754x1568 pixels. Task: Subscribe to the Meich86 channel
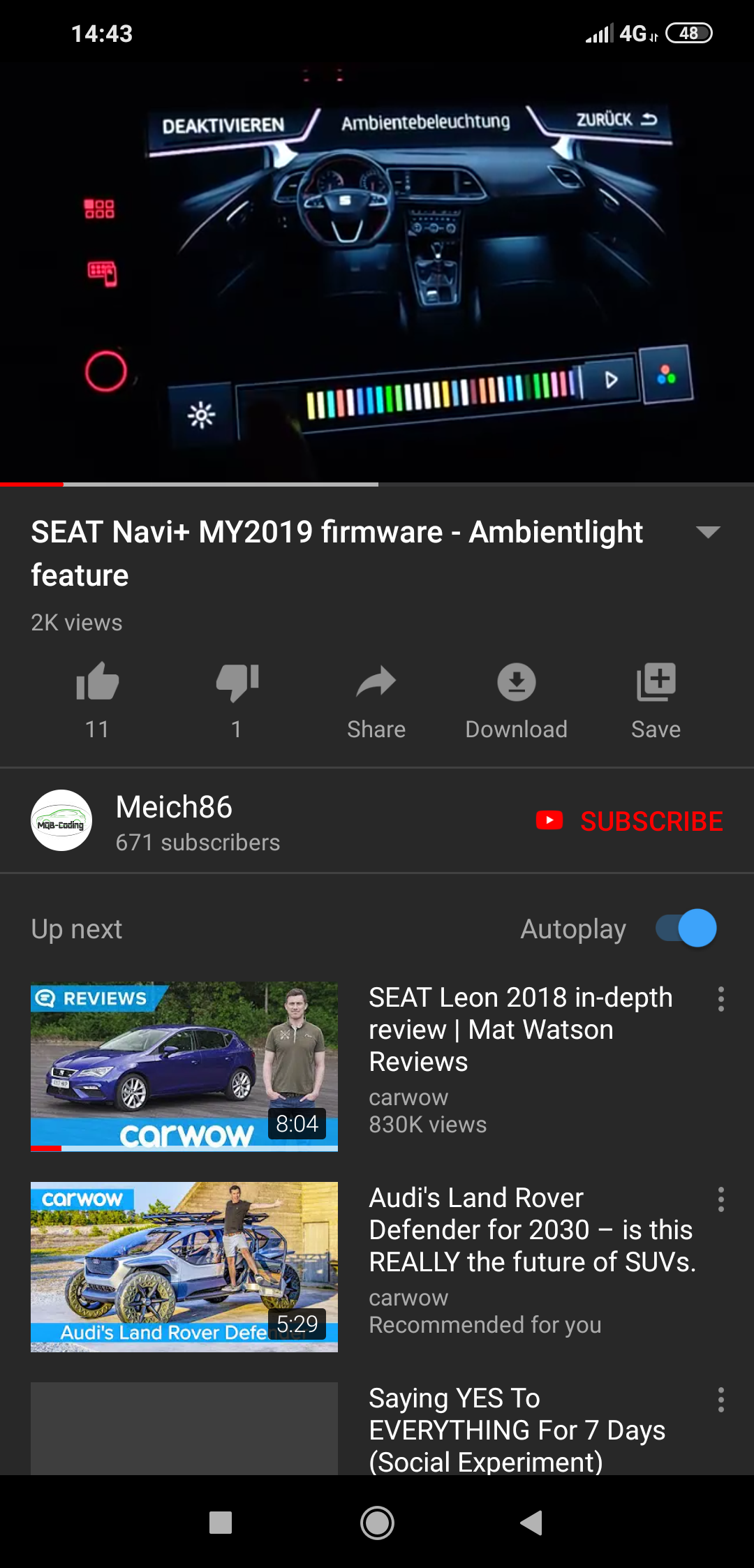(x=629, y=821)
